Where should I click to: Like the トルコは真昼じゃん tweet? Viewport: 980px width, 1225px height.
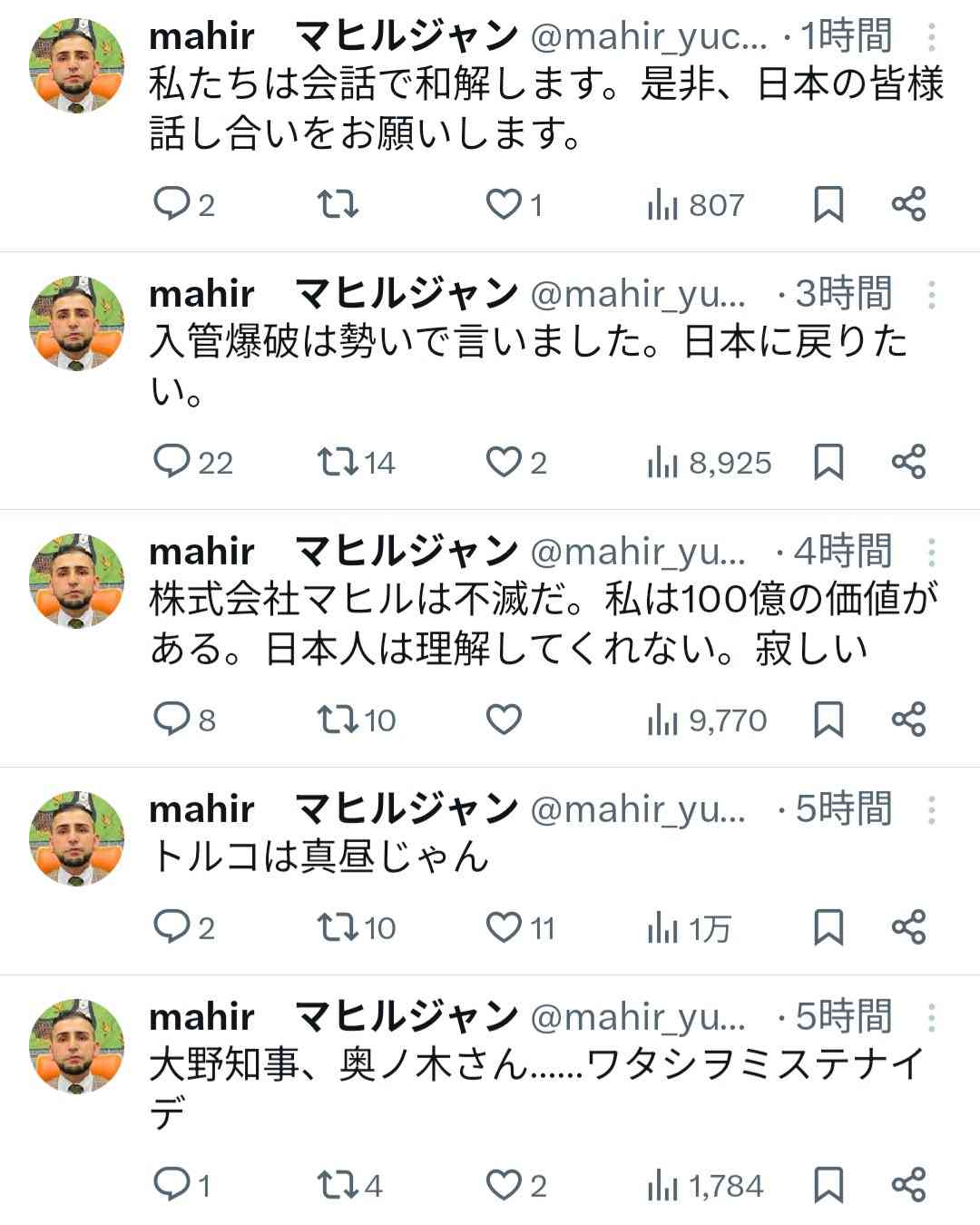pyautogui.click(x=519, y=927)
